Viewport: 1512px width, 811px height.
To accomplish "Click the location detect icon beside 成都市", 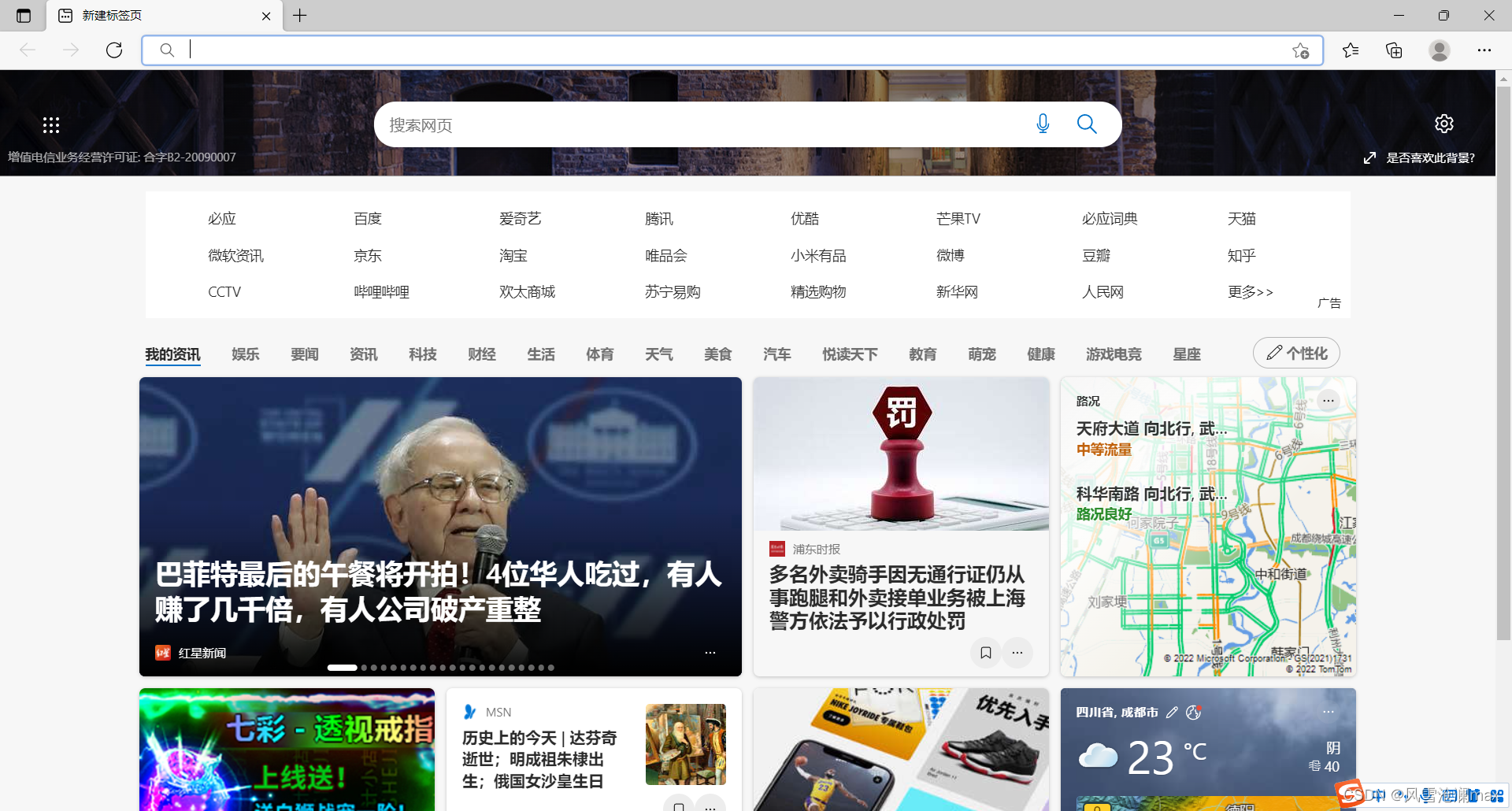I will [1194, 712].
